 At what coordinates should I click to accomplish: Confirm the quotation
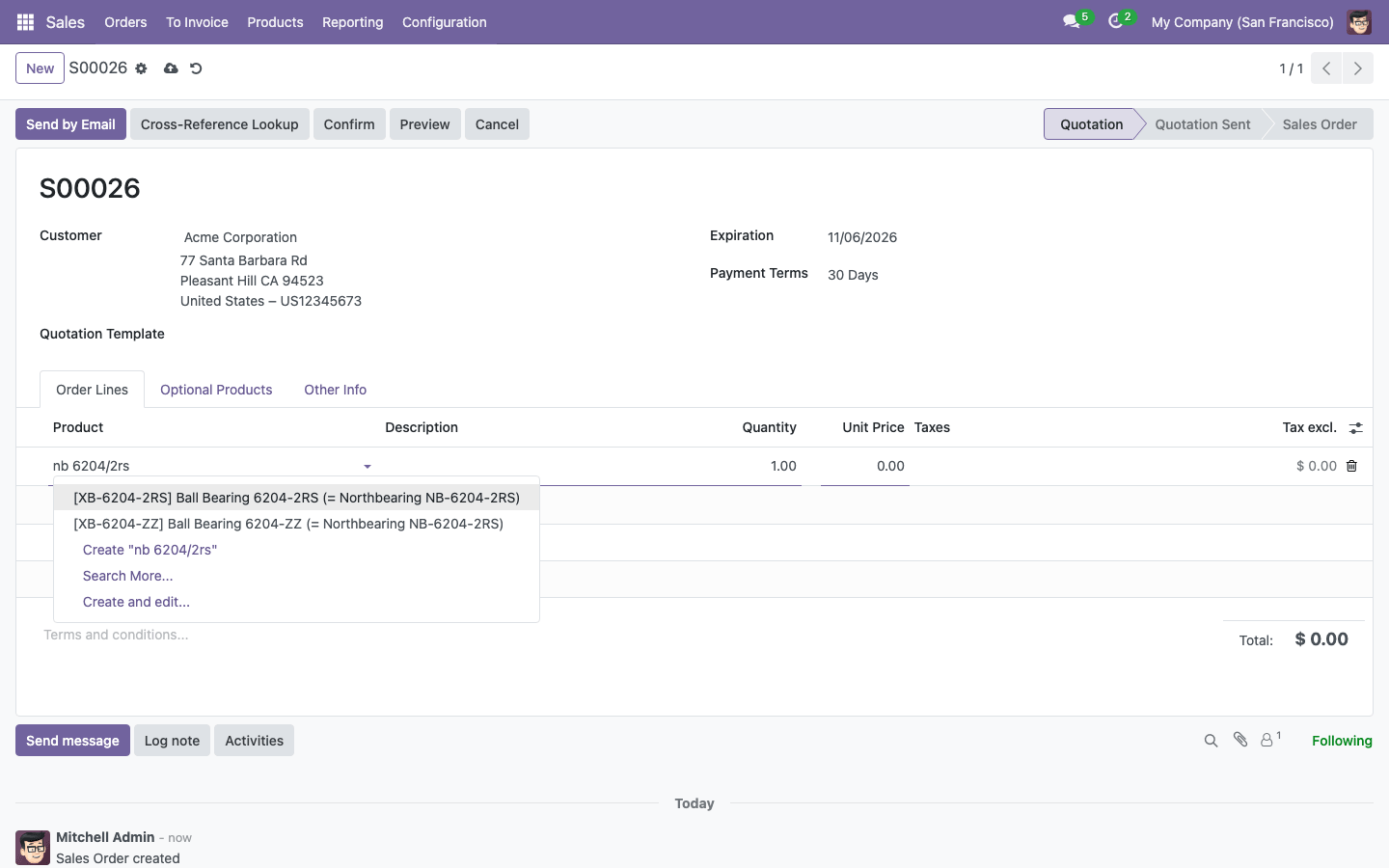349,124
